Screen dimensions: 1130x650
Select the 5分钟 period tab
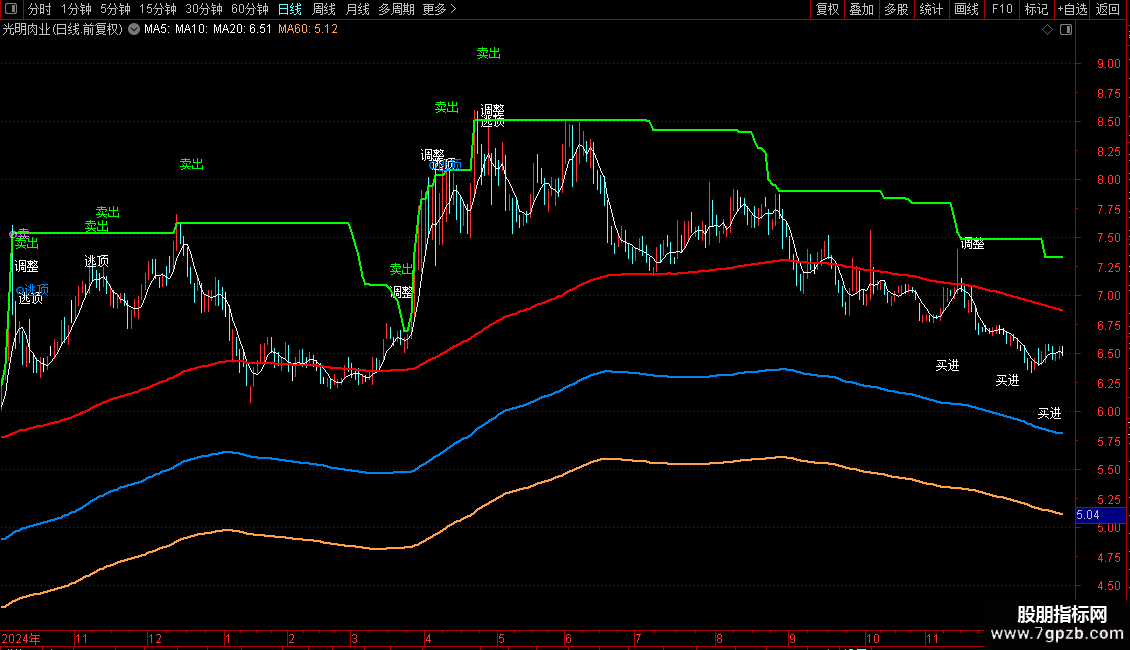pyautogui.click(x=115, y=9)
